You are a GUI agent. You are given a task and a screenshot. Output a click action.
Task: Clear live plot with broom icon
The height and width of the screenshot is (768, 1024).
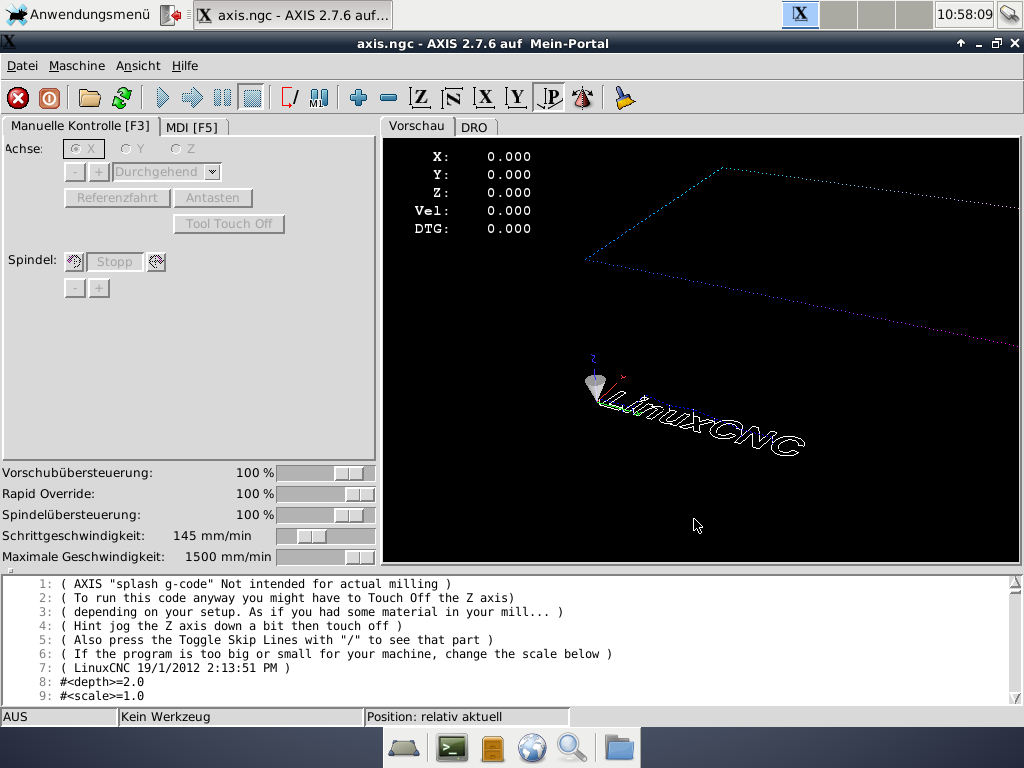(624, 98)
